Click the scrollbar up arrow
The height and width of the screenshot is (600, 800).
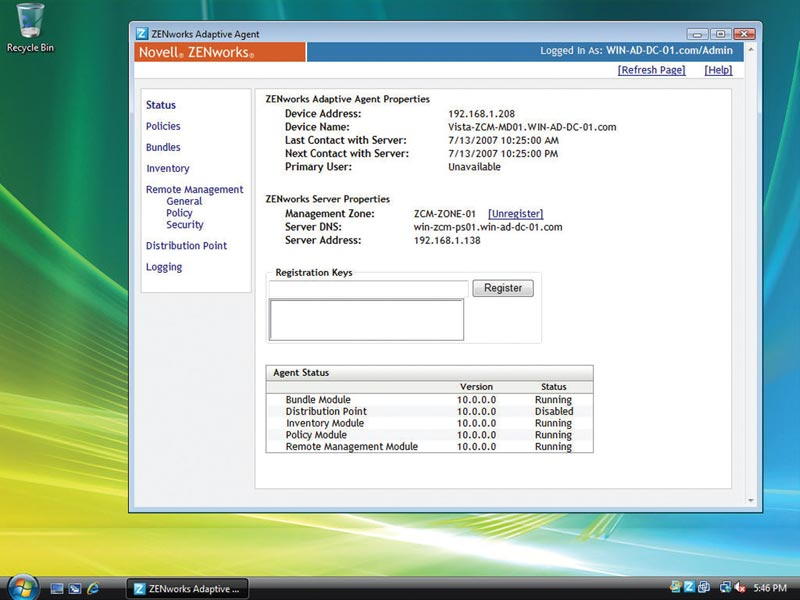tap(751, 50)
